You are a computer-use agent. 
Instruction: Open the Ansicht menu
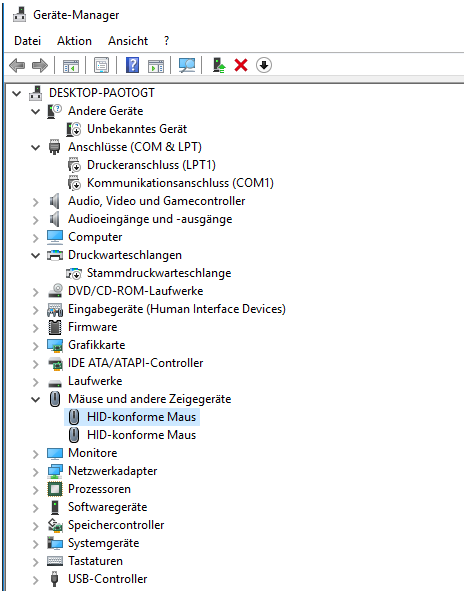click(128, 41)
